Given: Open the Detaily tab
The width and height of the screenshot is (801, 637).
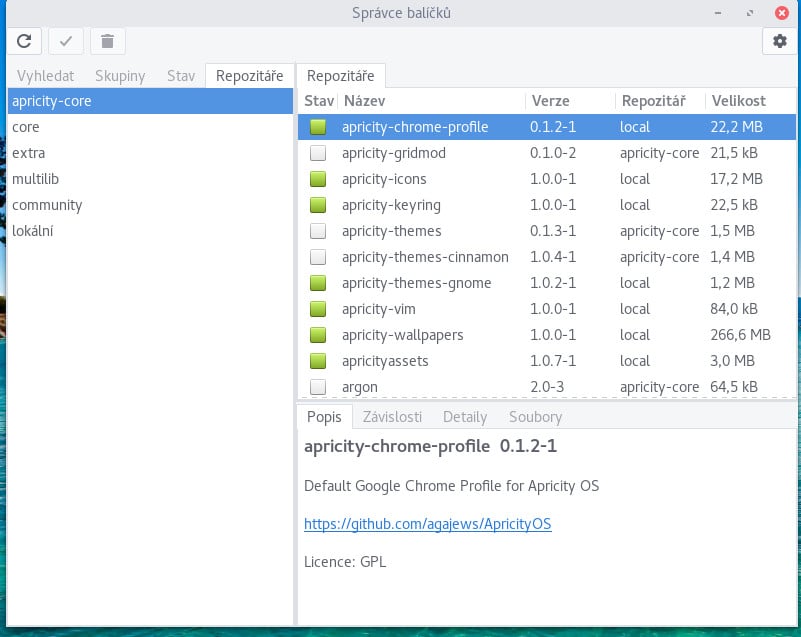Looking at the screenshot, I should click(465, 417).
